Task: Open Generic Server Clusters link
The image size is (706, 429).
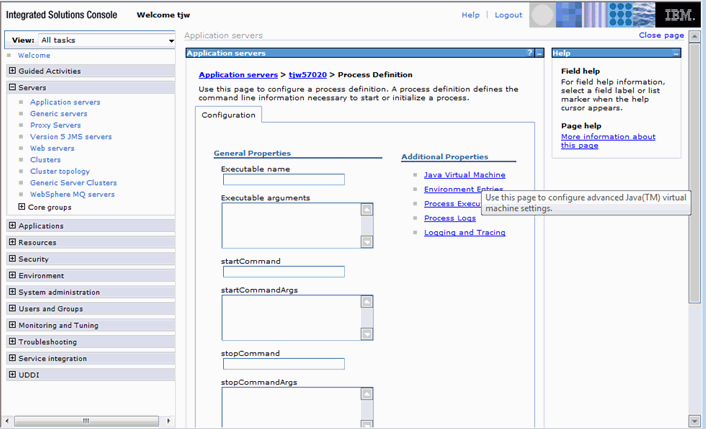Action: coord(73,183)
